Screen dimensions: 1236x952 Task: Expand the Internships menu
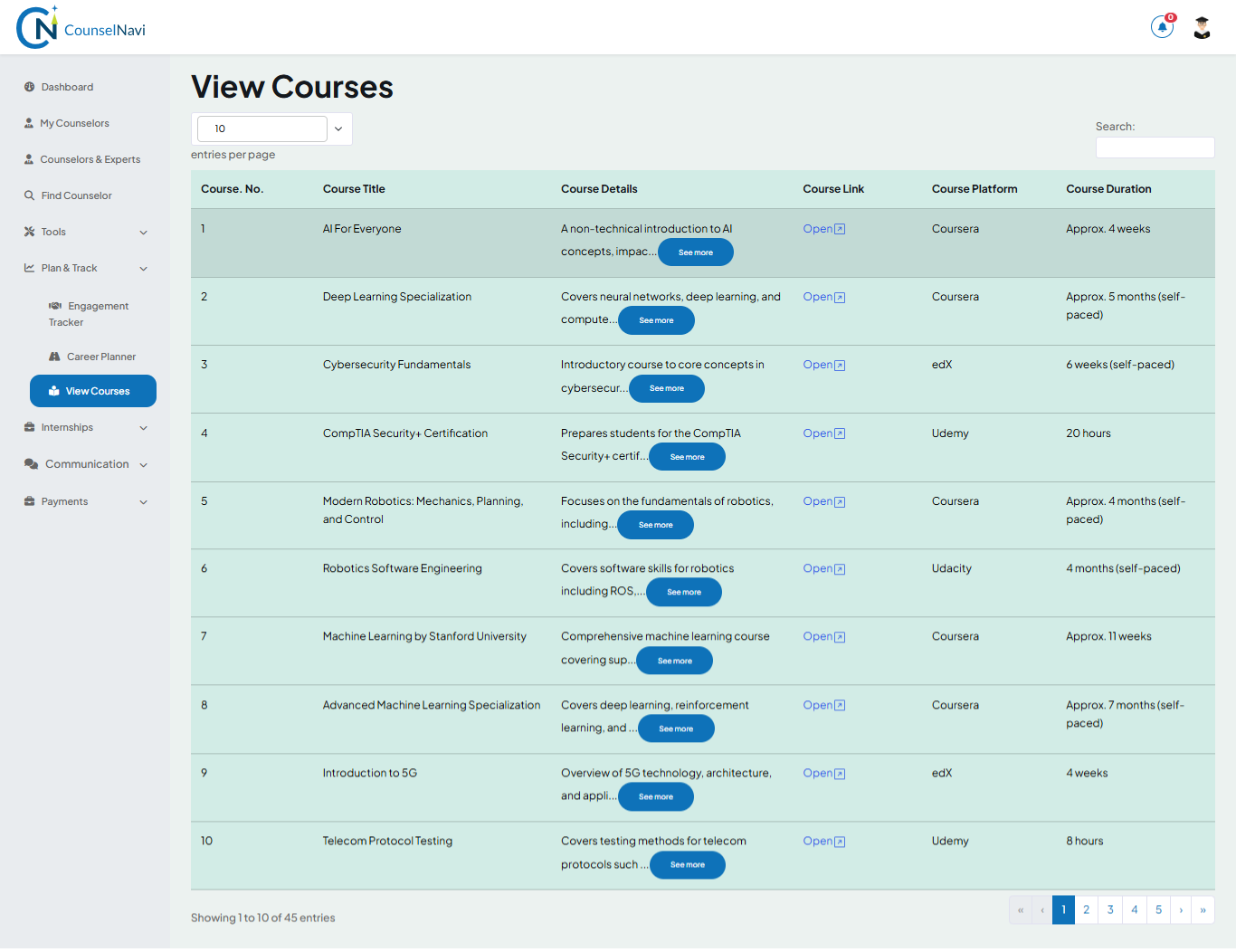[67, 427]
